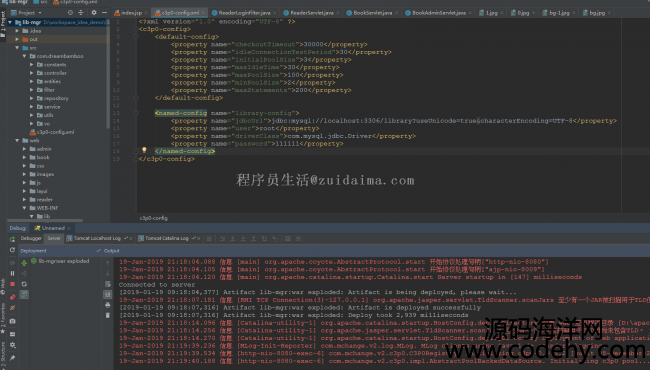This screenshot has width=650, height=370.
Task: Toggle mute breakpoints icon
Action: click(12, 308)
